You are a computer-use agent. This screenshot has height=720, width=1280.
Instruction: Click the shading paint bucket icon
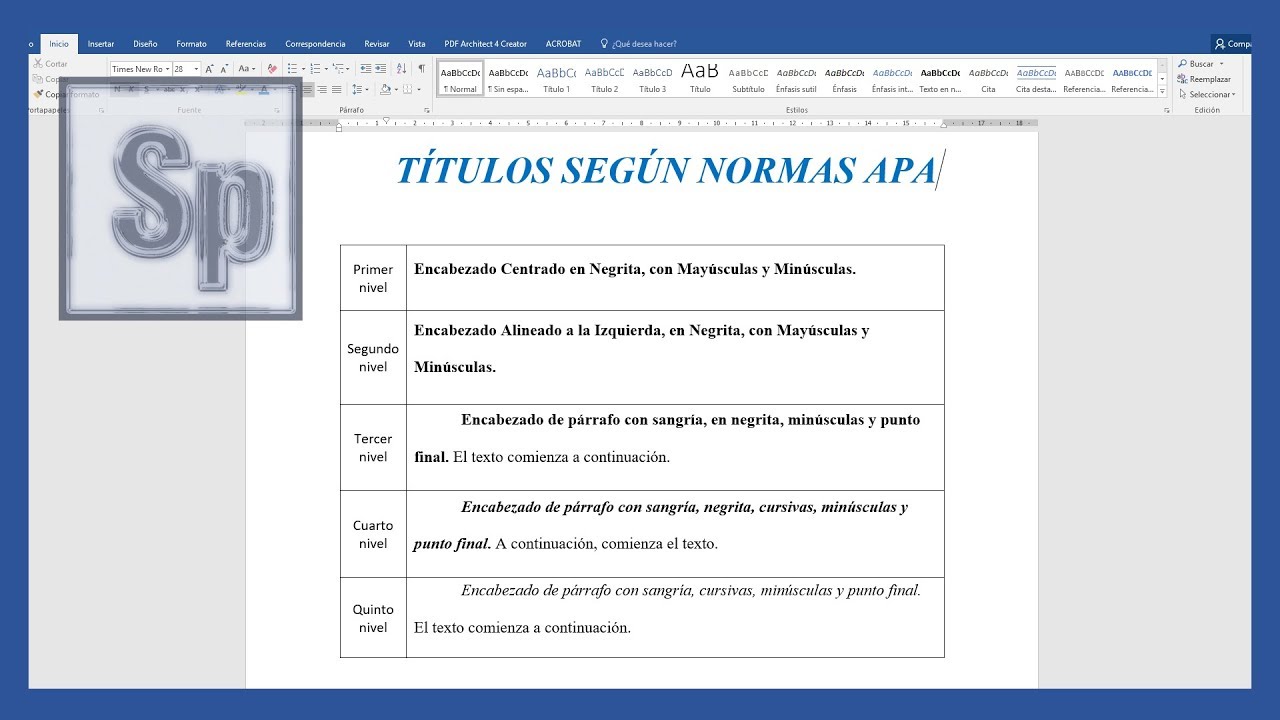[385, 89]
